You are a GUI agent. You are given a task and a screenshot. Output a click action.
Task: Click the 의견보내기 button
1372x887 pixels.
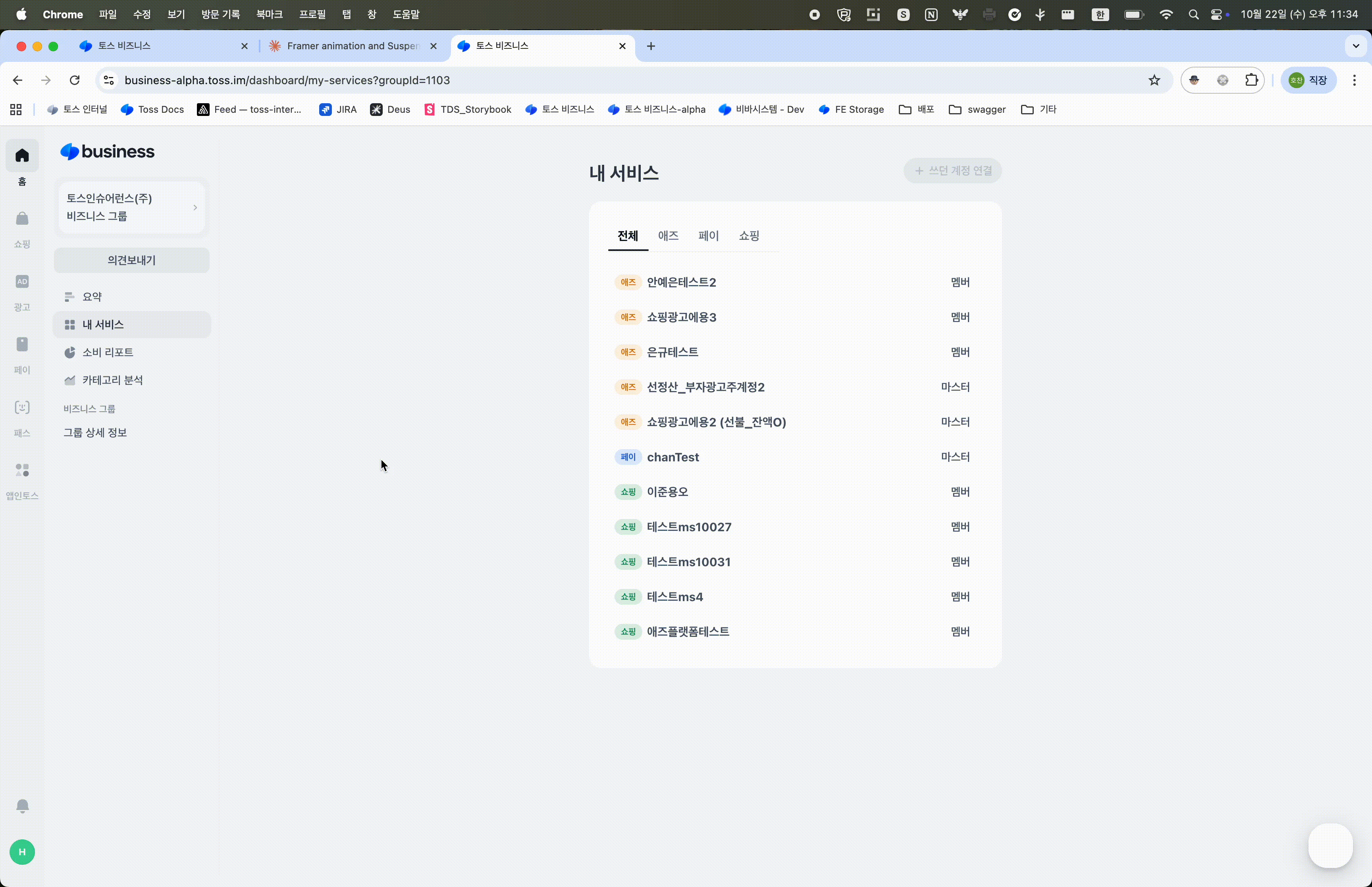pyautogui.click(x=132, y=260)
